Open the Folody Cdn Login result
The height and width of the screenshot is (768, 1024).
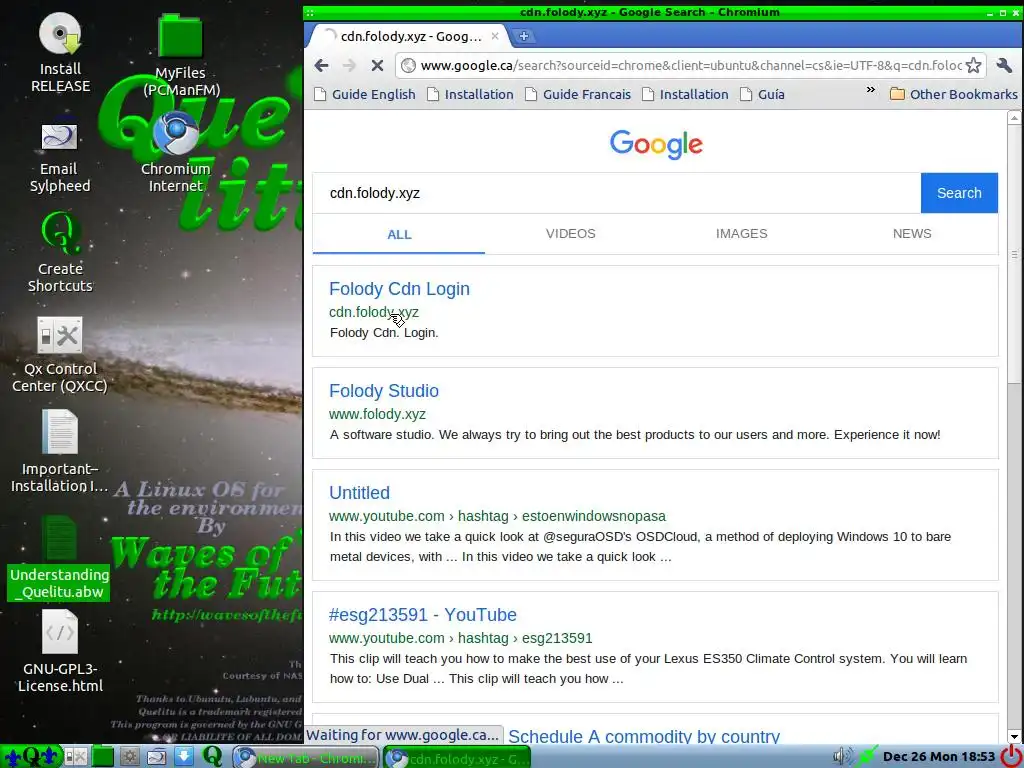pos(399,289)
